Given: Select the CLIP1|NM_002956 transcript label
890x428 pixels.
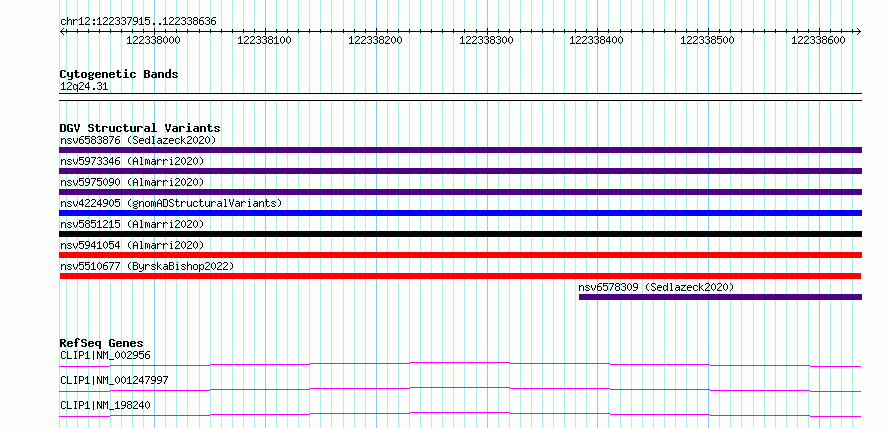Looking at the screenshot, I should [105, 355].
